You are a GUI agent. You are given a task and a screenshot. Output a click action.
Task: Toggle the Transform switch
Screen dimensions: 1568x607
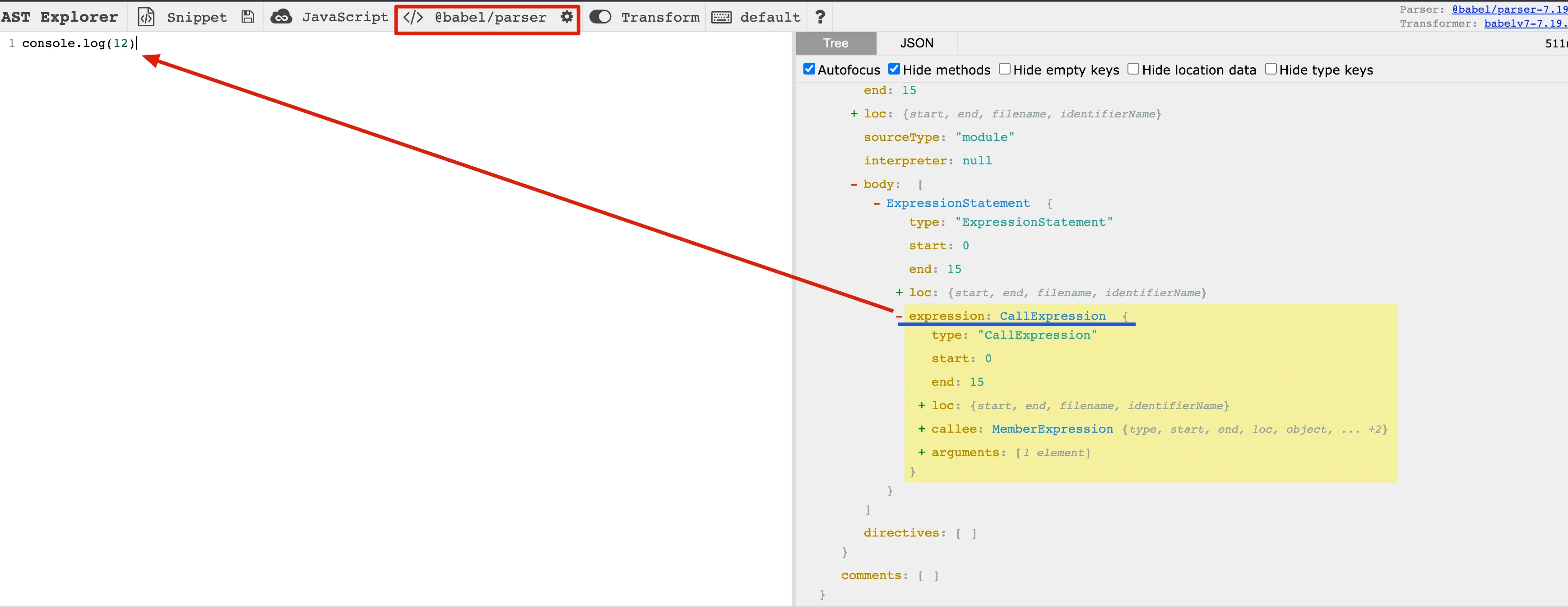click(x=600, y=17)
